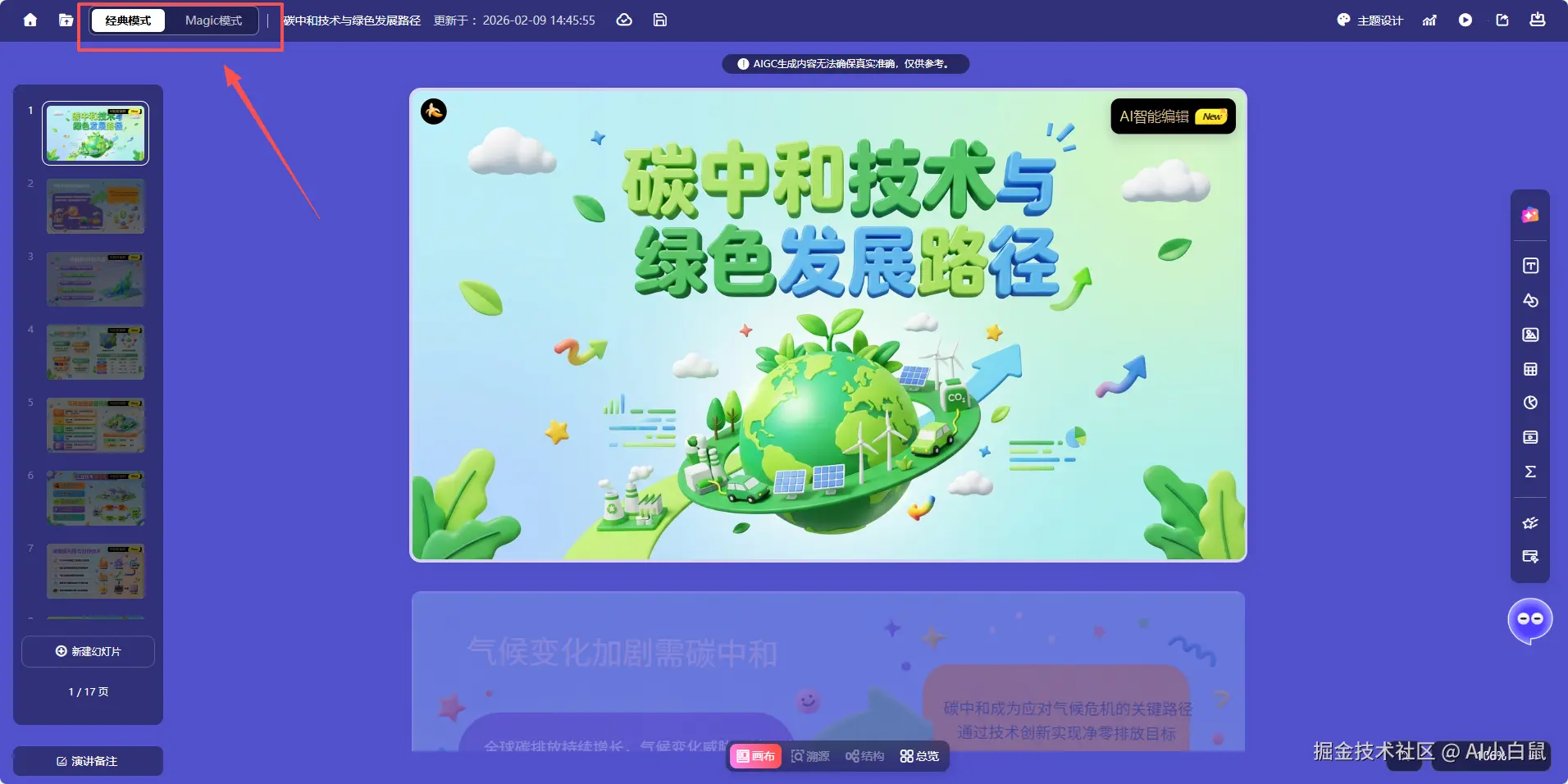This screenshot has width=1568, height=784.
Task: Save the presentation with the disk icon
Action: coord(660,20)
